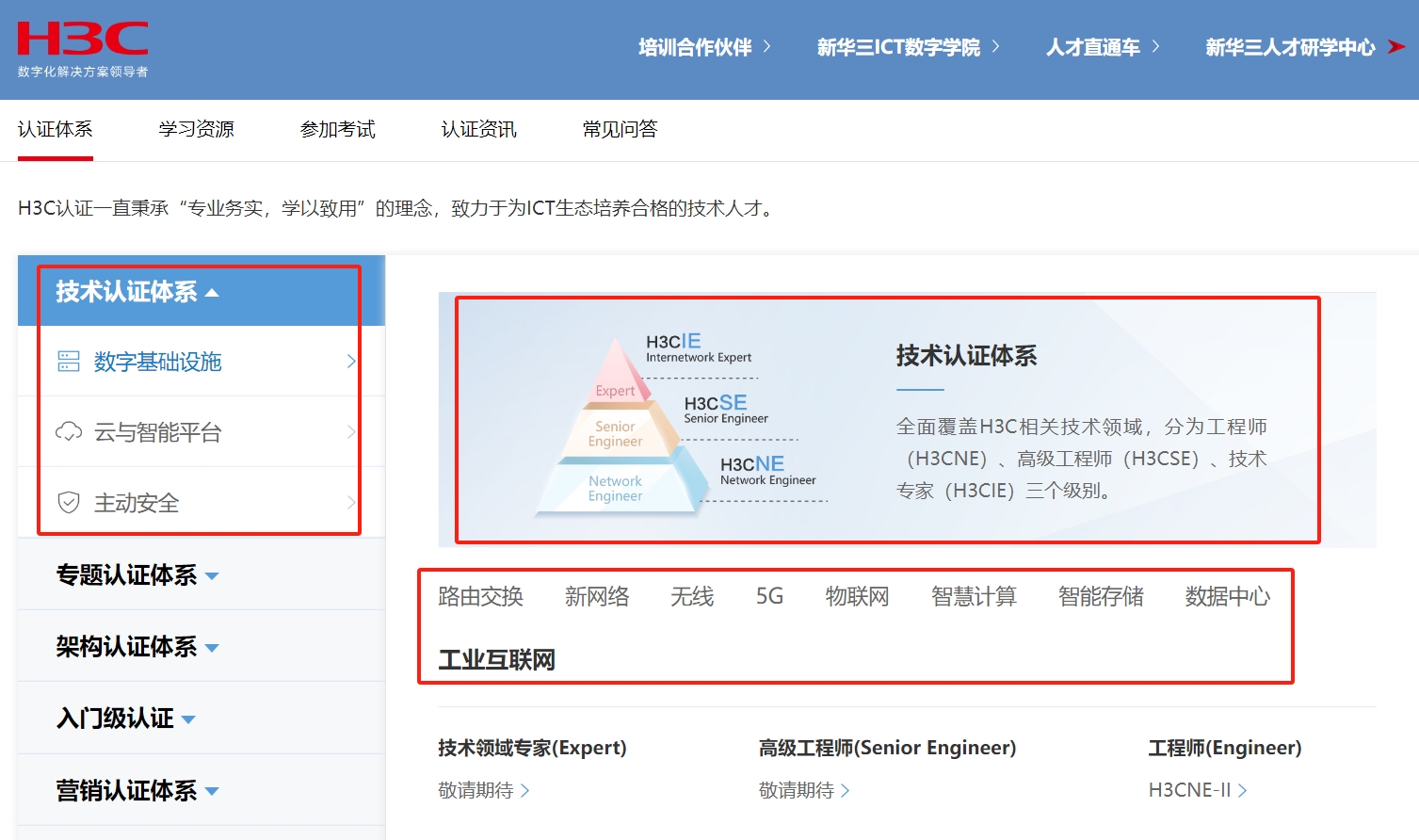Viewport: 1419px width, 840px height.
Task: Select the 数据中心 category tab
Action: click(1228, 596)
